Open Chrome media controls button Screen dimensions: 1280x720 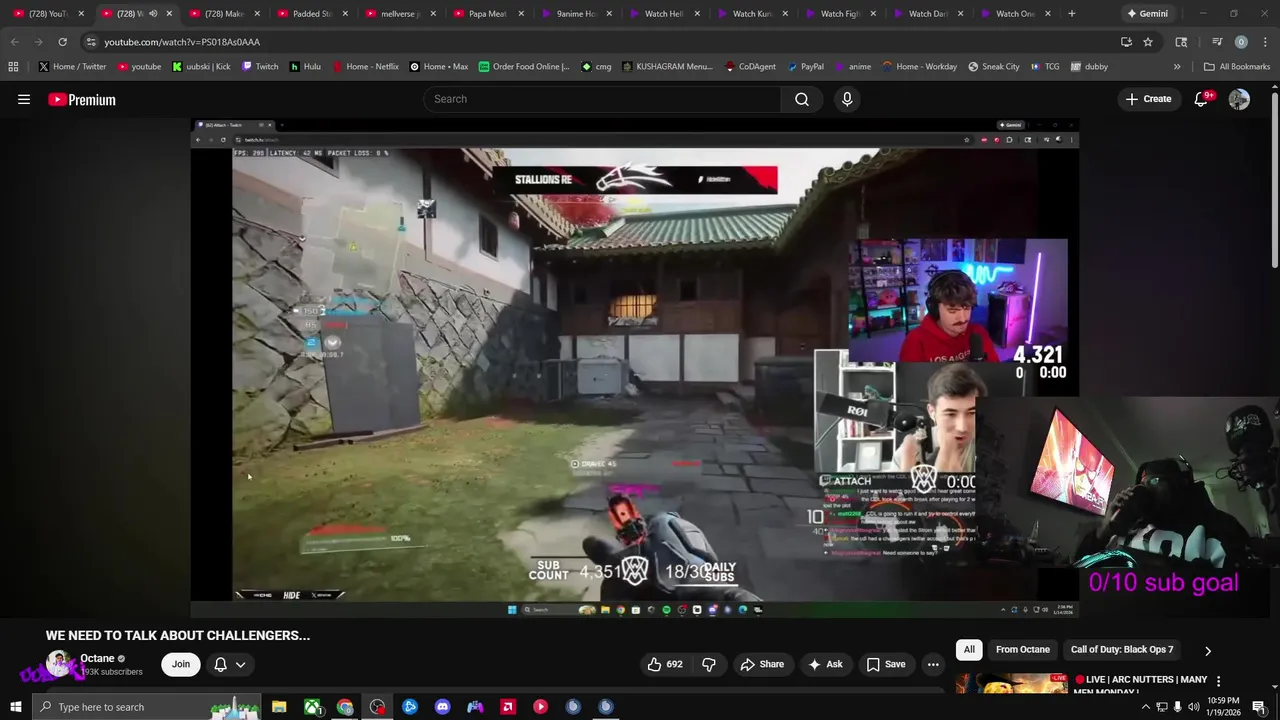1217,42
